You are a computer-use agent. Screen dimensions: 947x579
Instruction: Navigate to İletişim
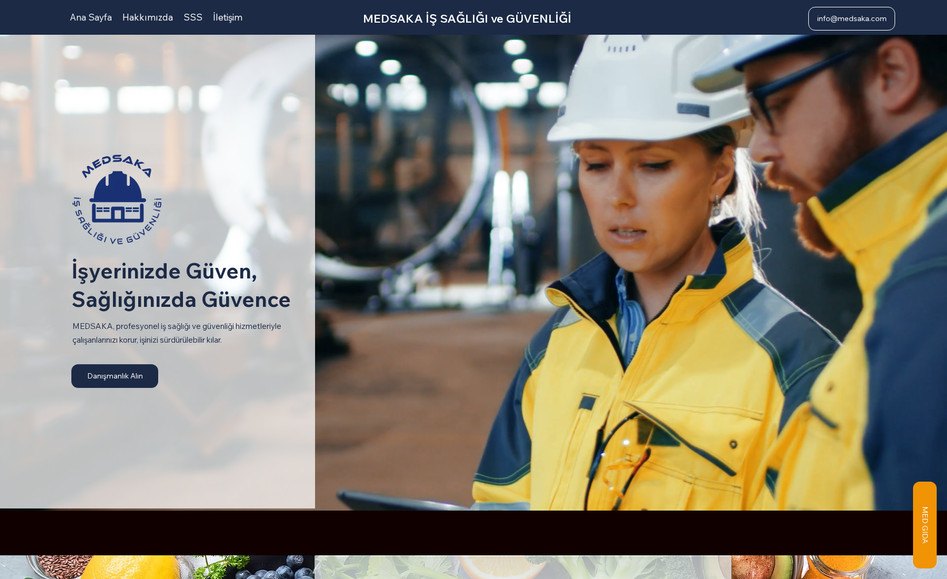[x=227, y=18]
